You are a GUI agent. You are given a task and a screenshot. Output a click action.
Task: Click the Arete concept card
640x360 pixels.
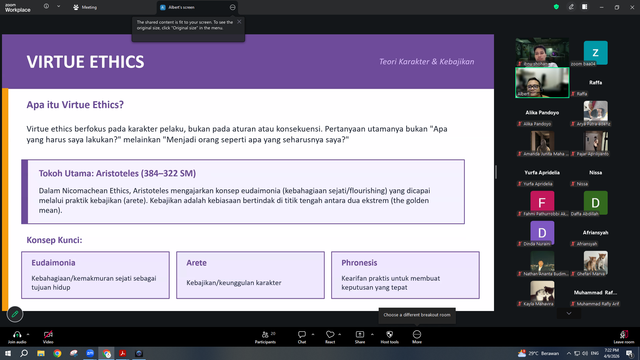pos(251,275)
